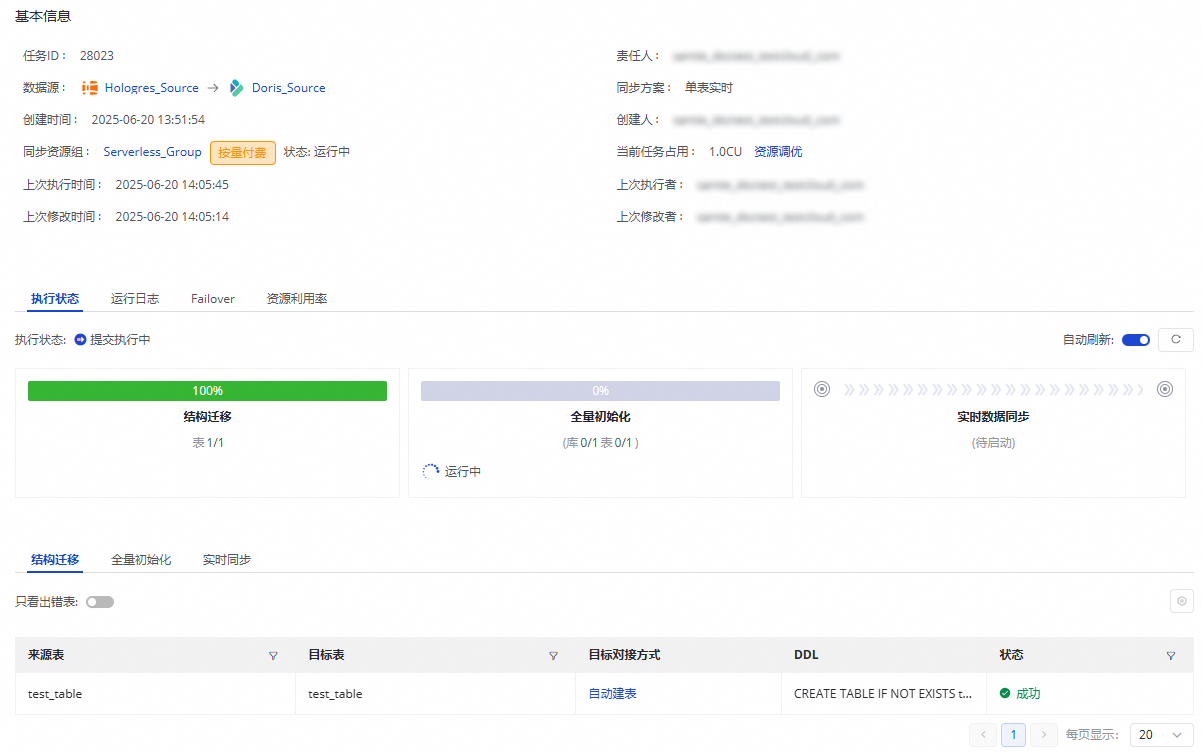The width and height of the screenshot is (1202, 753).
Task: Click the 结构迁移 progress card title
Action: [x=207, y=416]
